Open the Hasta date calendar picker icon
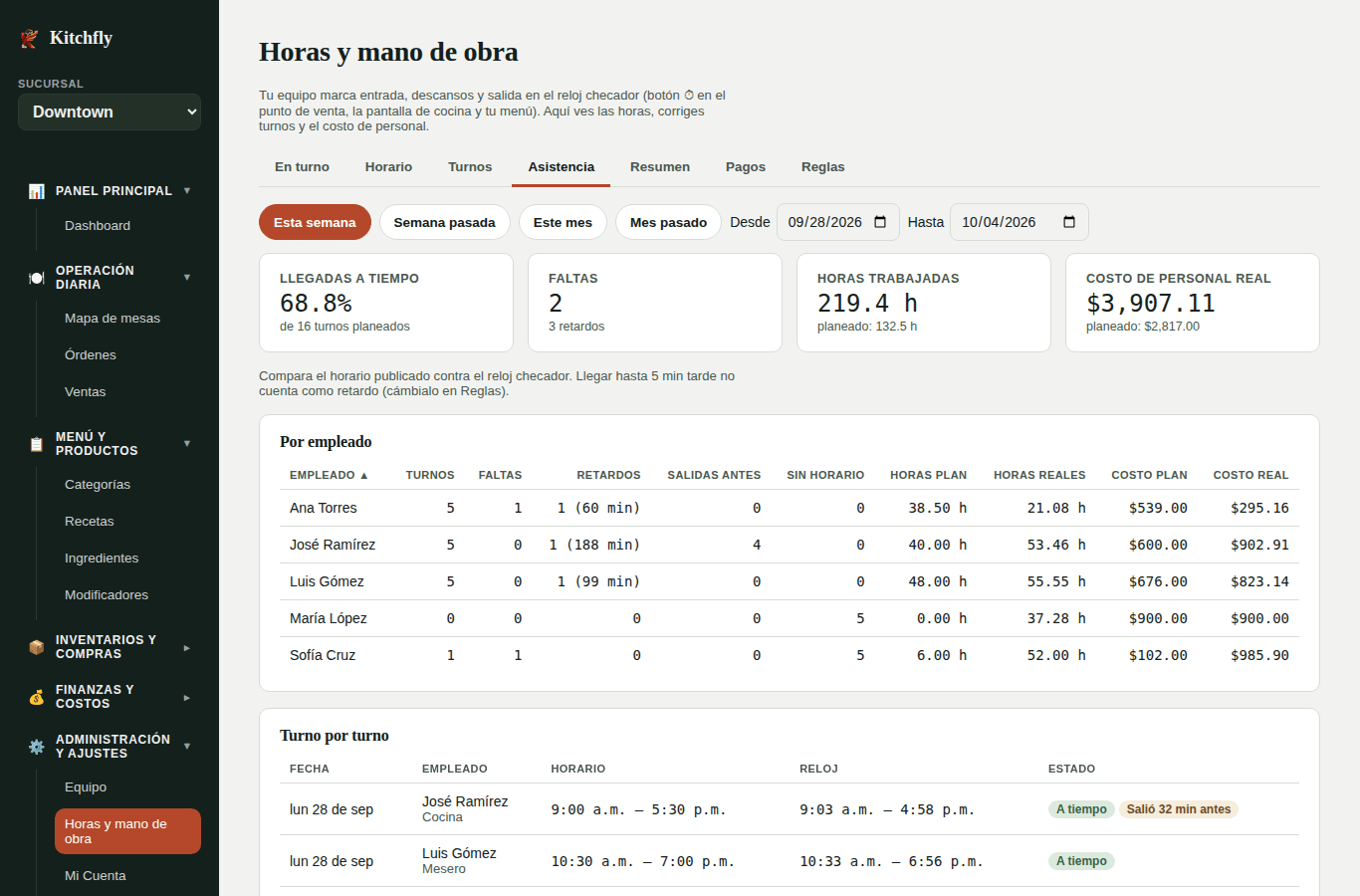The height and width of the screenshot is (896, 1360). [1069, 222]
